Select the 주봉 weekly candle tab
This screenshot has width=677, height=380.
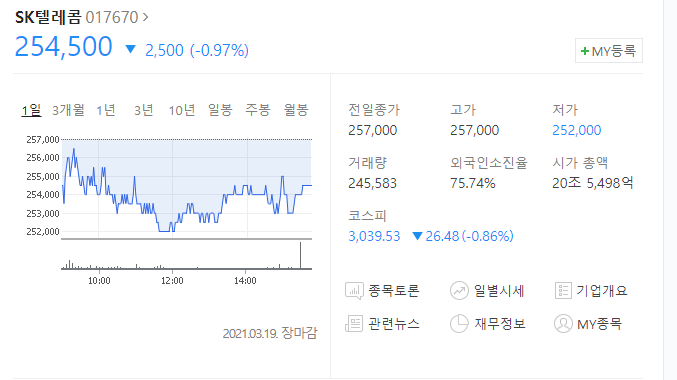coord(258,110)
